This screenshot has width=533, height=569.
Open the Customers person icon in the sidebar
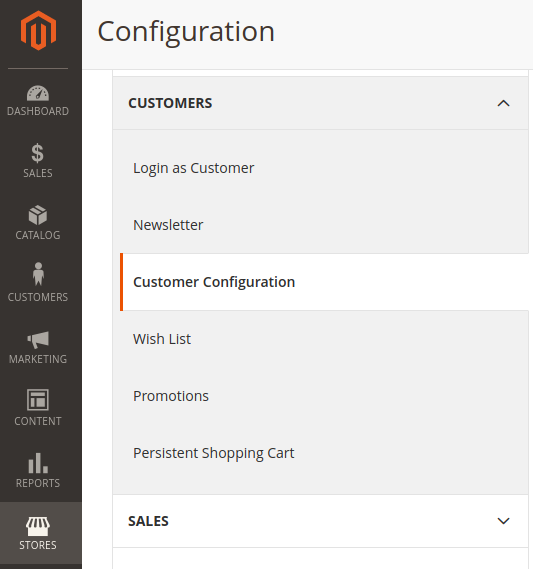[x=38, y=274]
